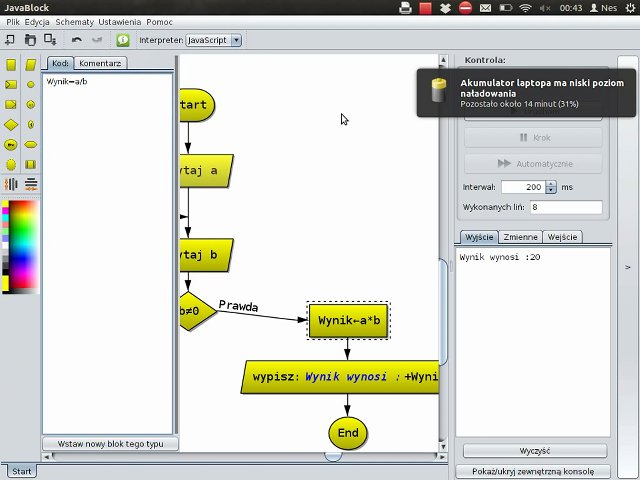The height and width of the screenshot is (480, 640).
Task: Select the large labeled circle block shape
Action: pyautogui.click(x=11, y=144)
